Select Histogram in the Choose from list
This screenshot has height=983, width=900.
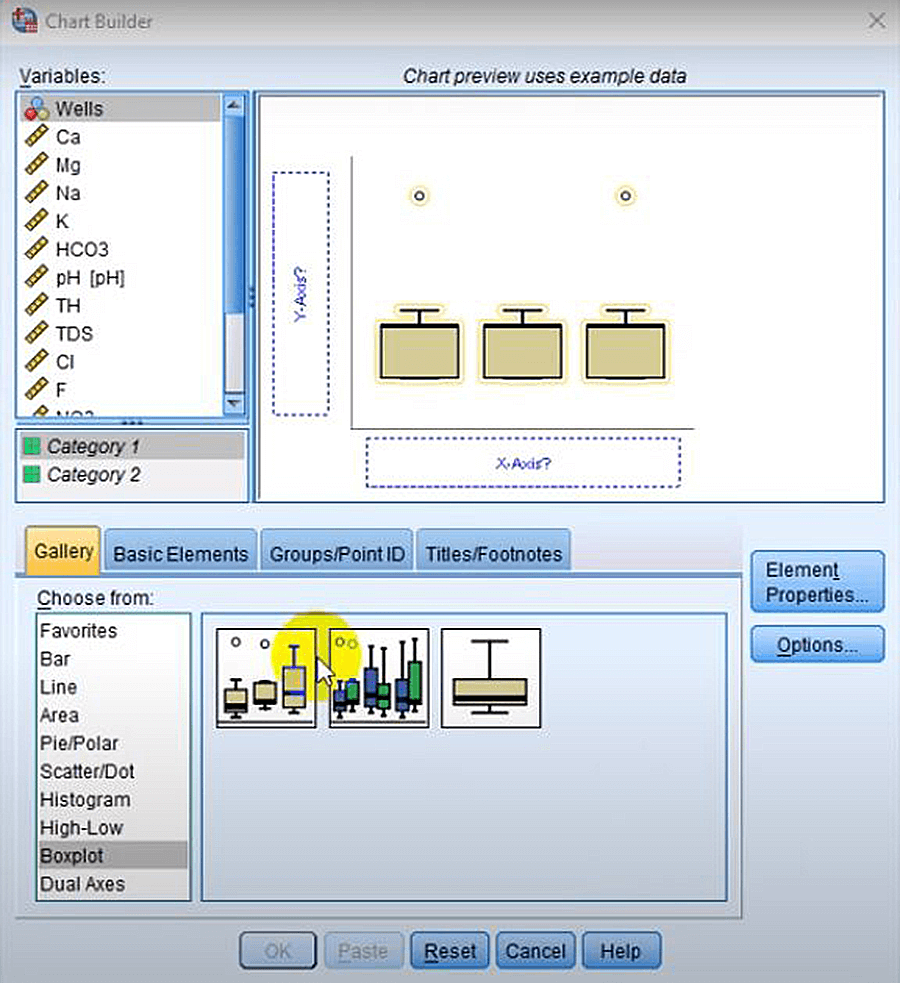(84, 800)
